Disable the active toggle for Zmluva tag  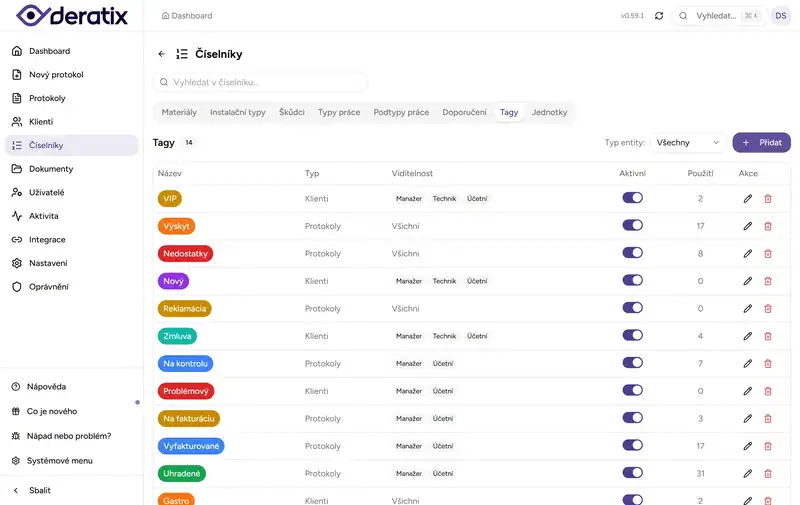[632, 336]
